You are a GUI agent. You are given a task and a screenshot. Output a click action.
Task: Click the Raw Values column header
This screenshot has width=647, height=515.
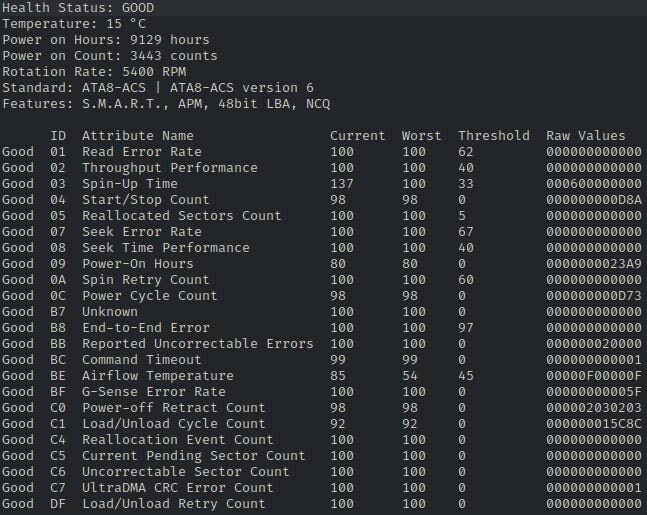[x=585, y=136]
